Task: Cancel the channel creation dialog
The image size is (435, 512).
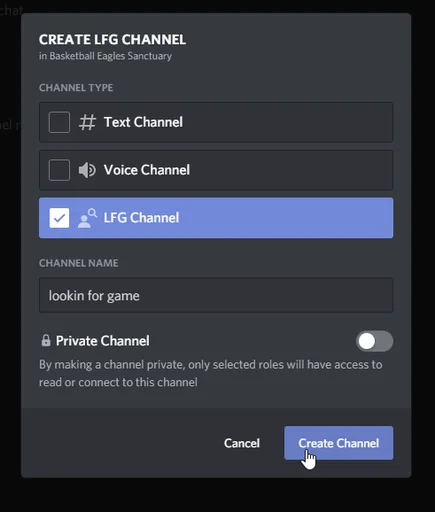Action: [242, 443]
